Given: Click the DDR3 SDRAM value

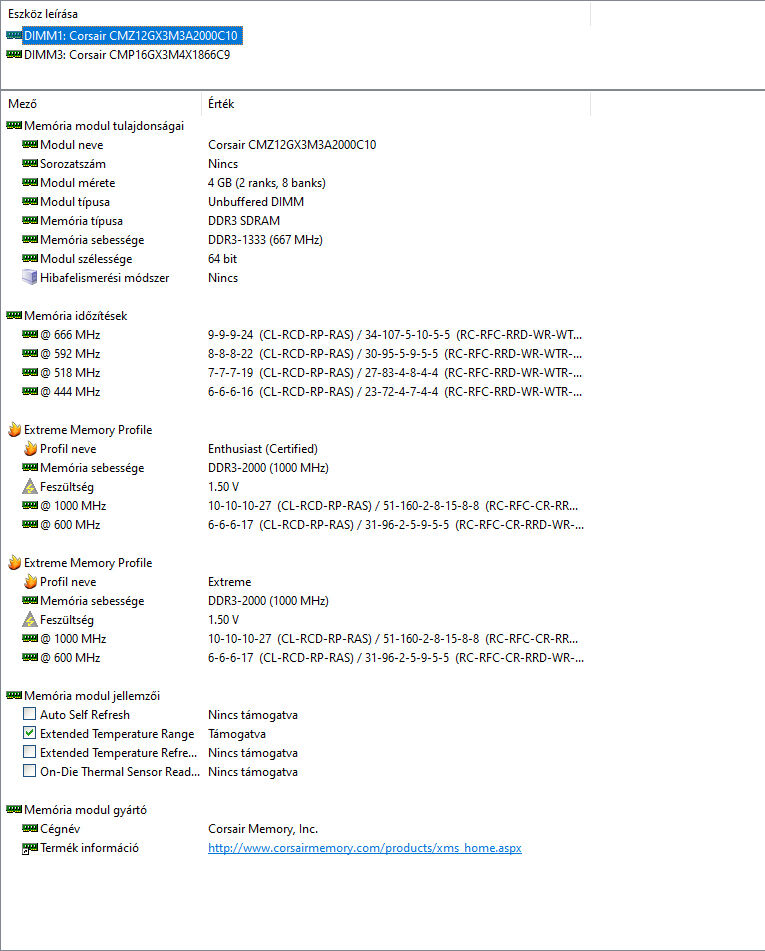Looking at the screenshot, I should 244,221.
